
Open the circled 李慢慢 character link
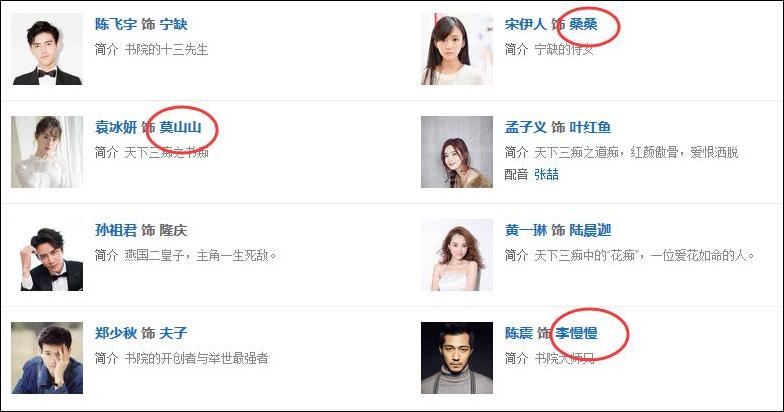[576, 333]
